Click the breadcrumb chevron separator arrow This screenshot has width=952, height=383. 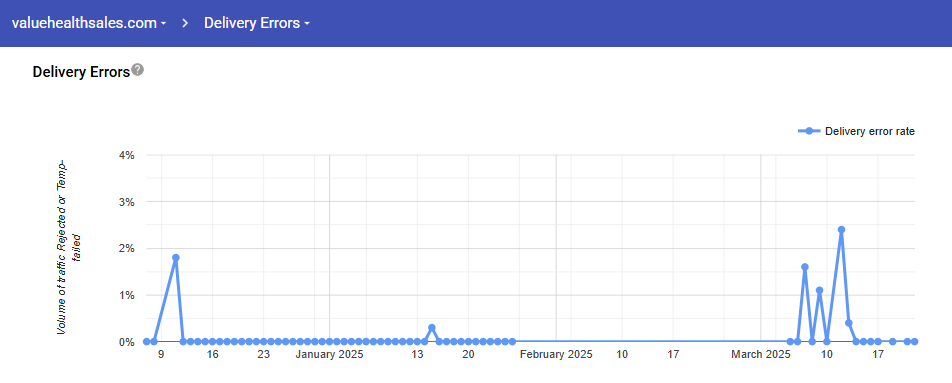(x=185, y=23)
